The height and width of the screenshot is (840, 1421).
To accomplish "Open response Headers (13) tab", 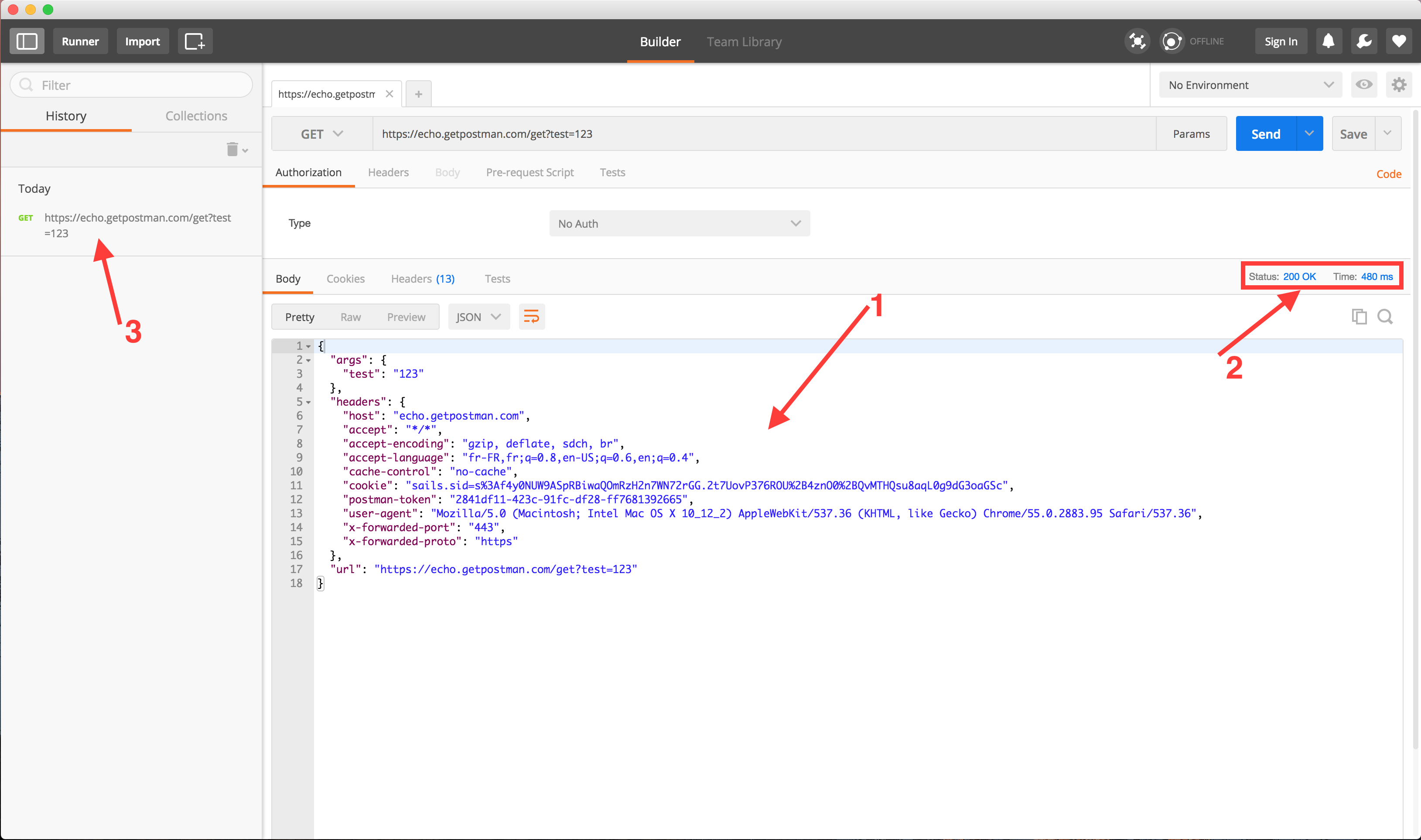I will tap(423, 279).
